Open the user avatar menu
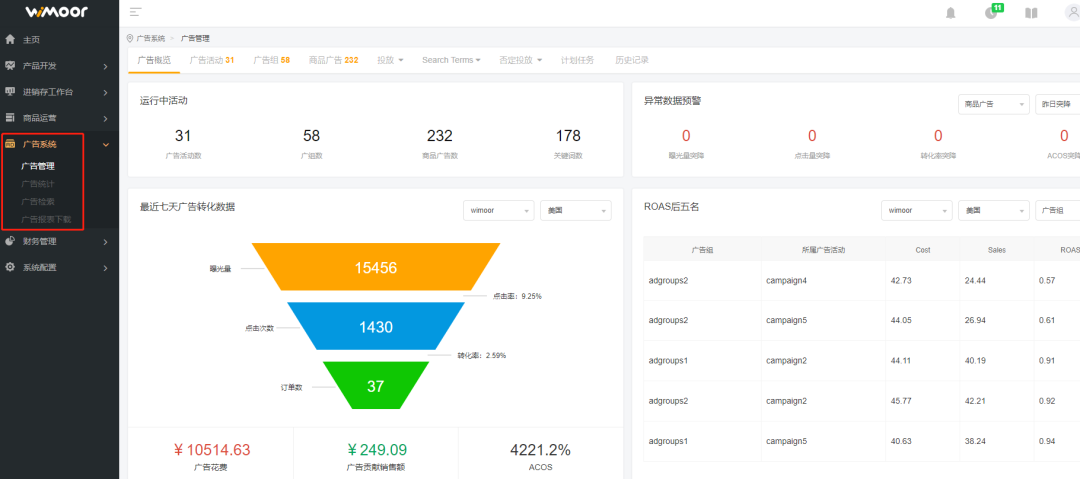Image resolution: width=1080 pixels, height=479 pixels. [1072, 13]
